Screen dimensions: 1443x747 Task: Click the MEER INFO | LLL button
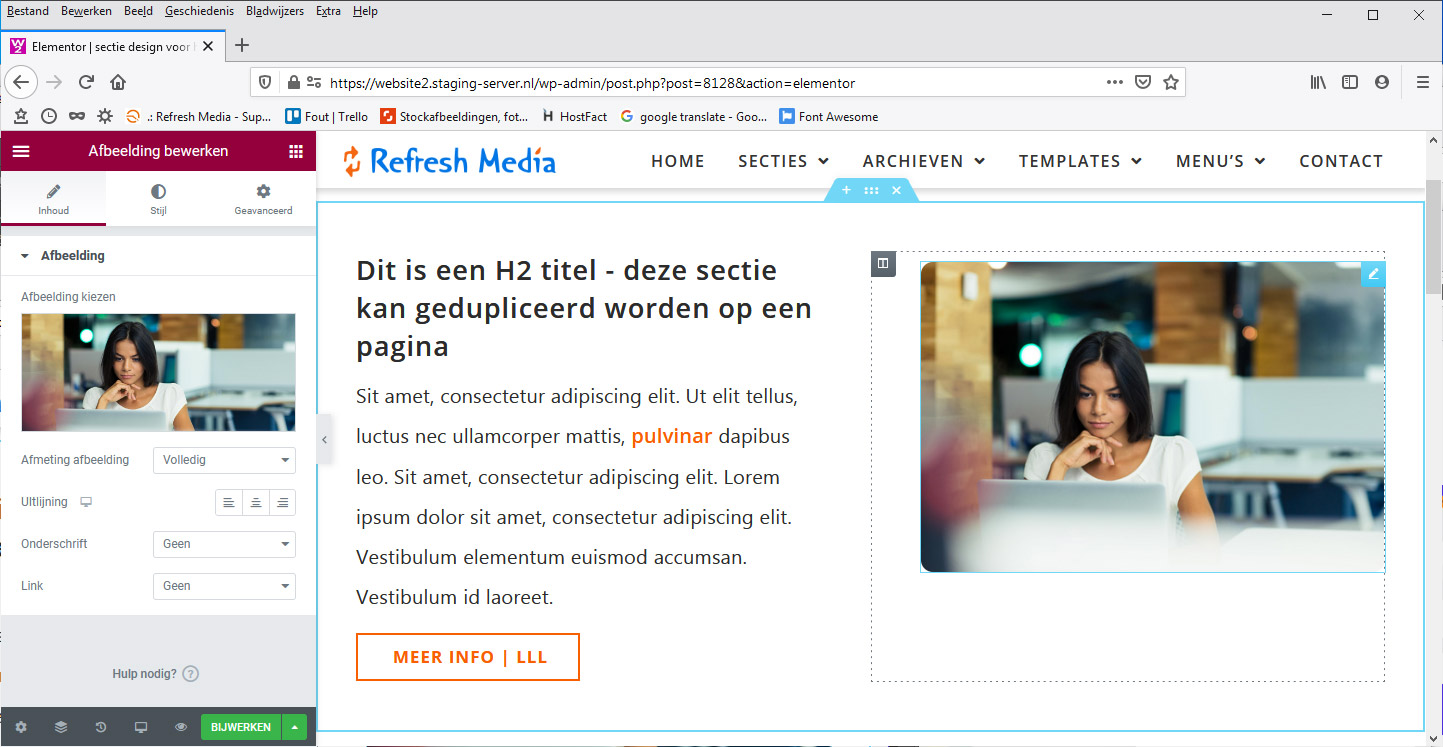point(467,657)
